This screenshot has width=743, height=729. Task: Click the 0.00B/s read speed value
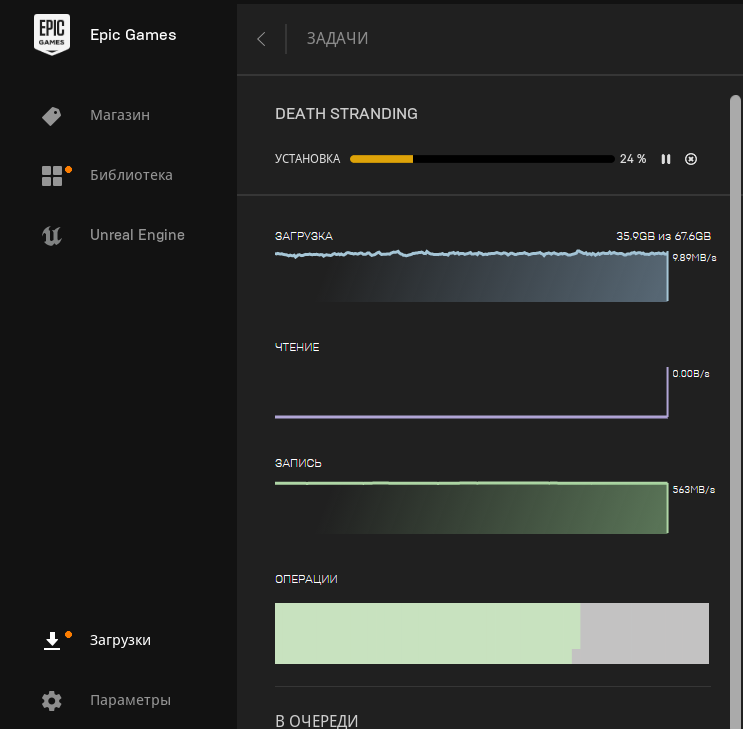pos(691,374)
